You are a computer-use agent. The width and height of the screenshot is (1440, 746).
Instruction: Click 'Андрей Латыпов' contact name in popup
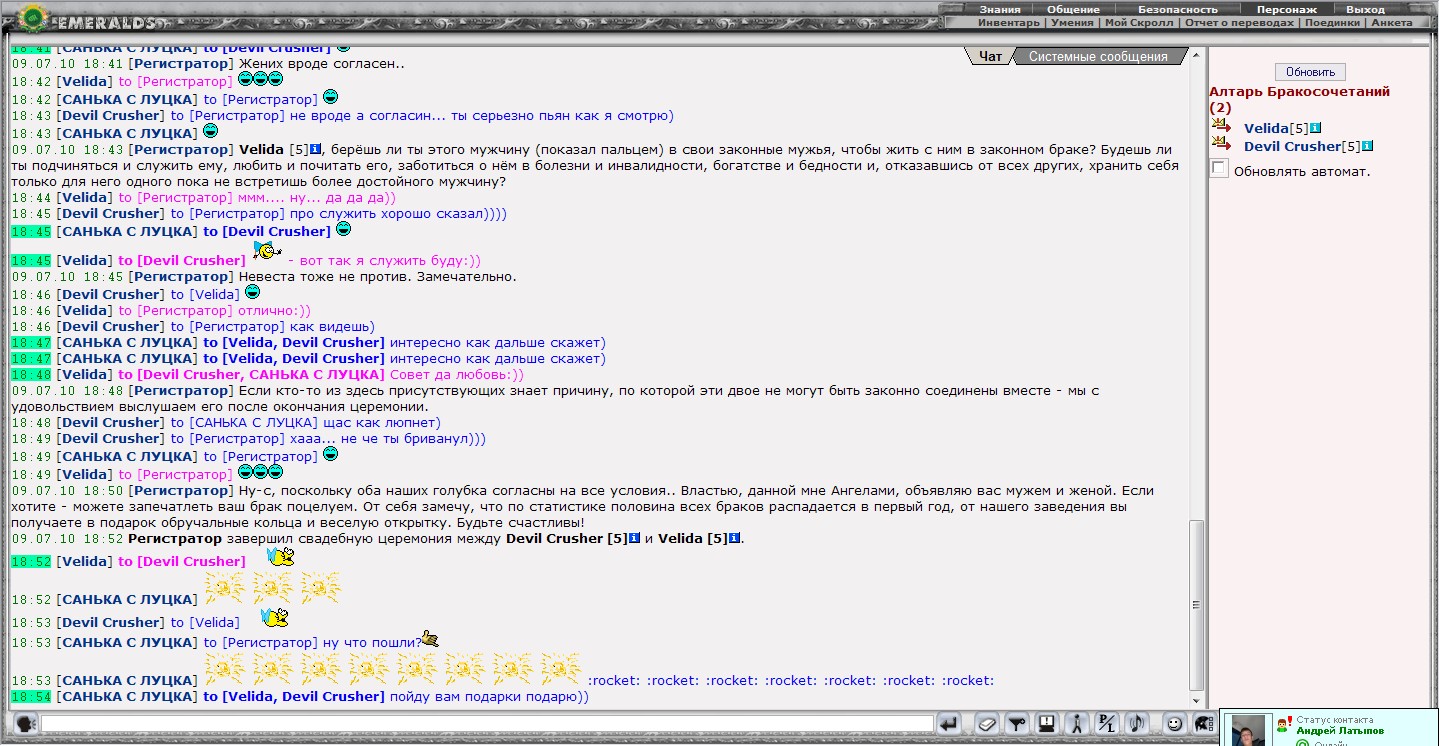[x=1340, y=731]
